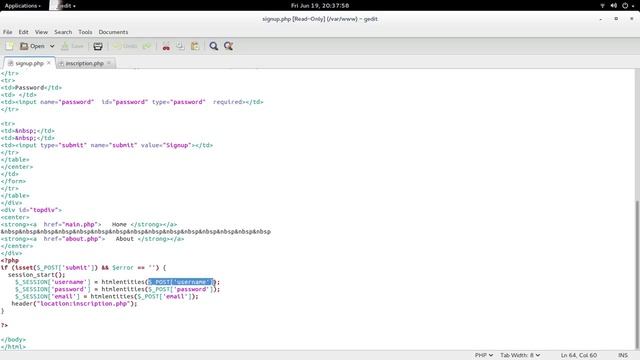Open the Documents menu
The height and width of the screenshot is (360, 640).
tap(113, 32)
